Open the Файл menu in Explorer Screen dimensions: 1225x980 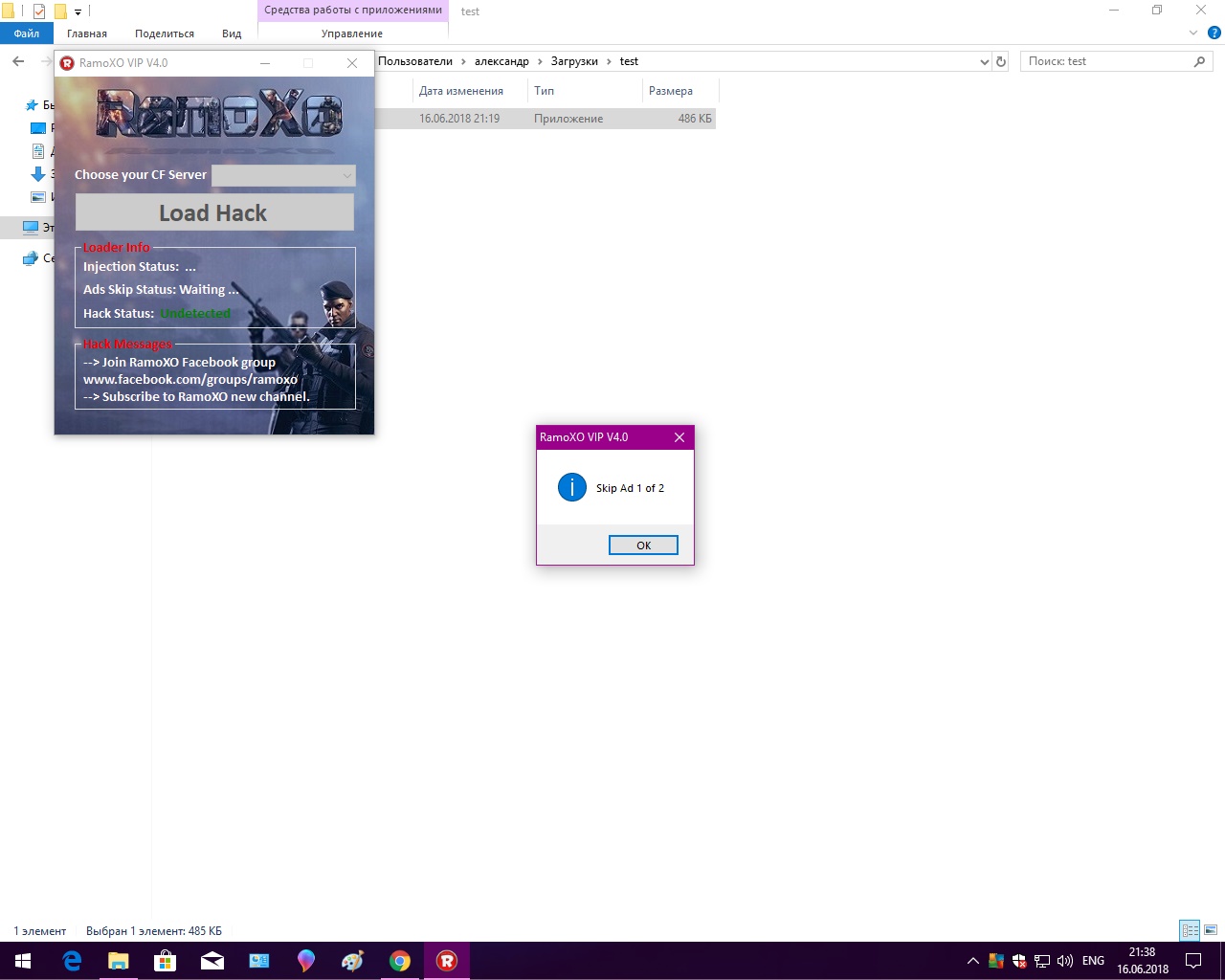27,33
